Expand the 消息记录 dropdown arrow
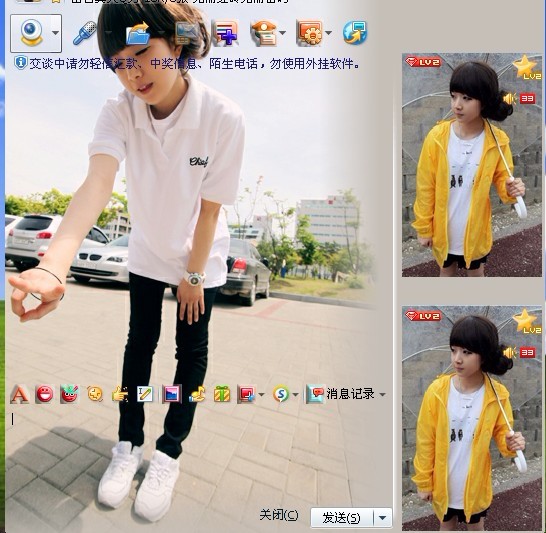The image size is (546, 533). tap(382, 395)
